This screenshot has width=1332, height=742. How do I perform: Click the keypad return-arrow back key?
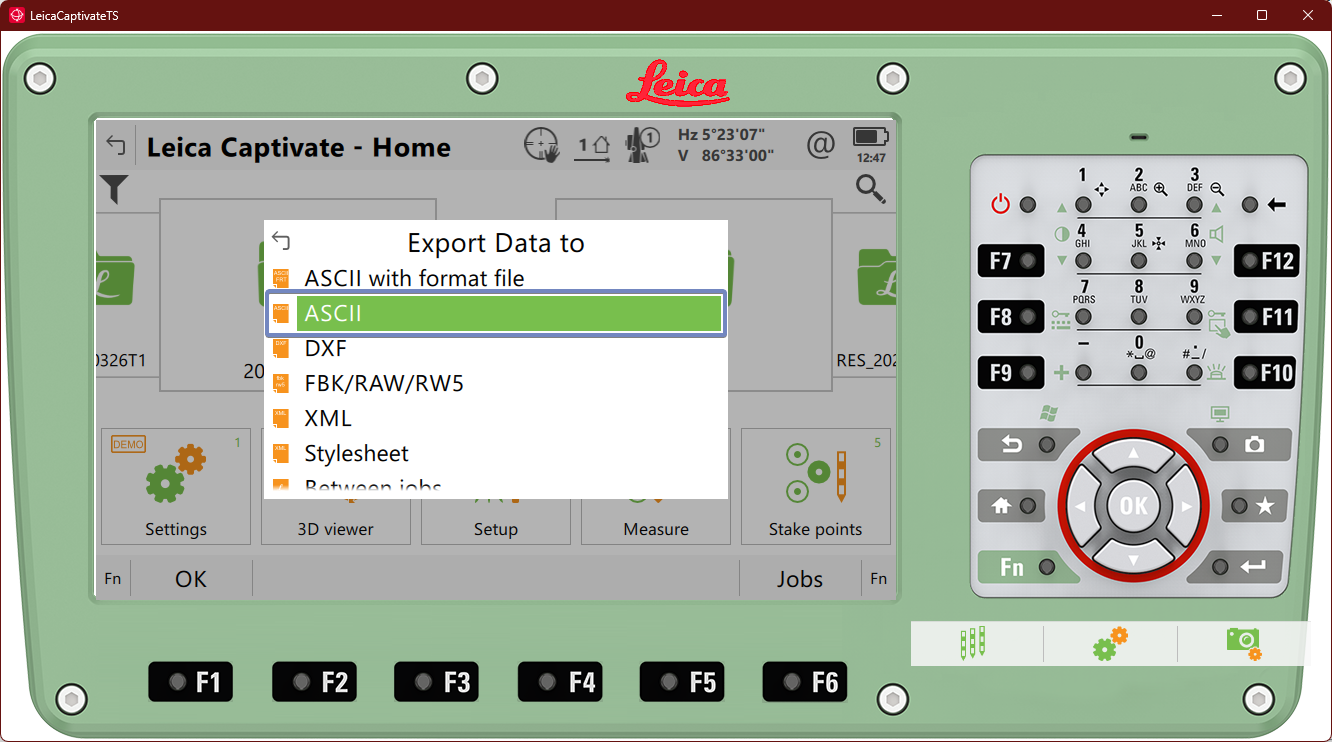tap(1026, 445)
